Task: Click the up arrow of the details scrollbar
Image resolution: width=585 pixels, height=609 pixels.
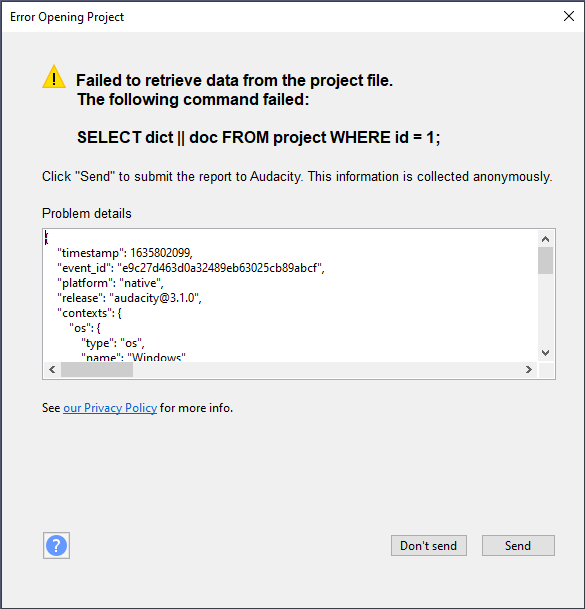Action: [x=545, y=239]
